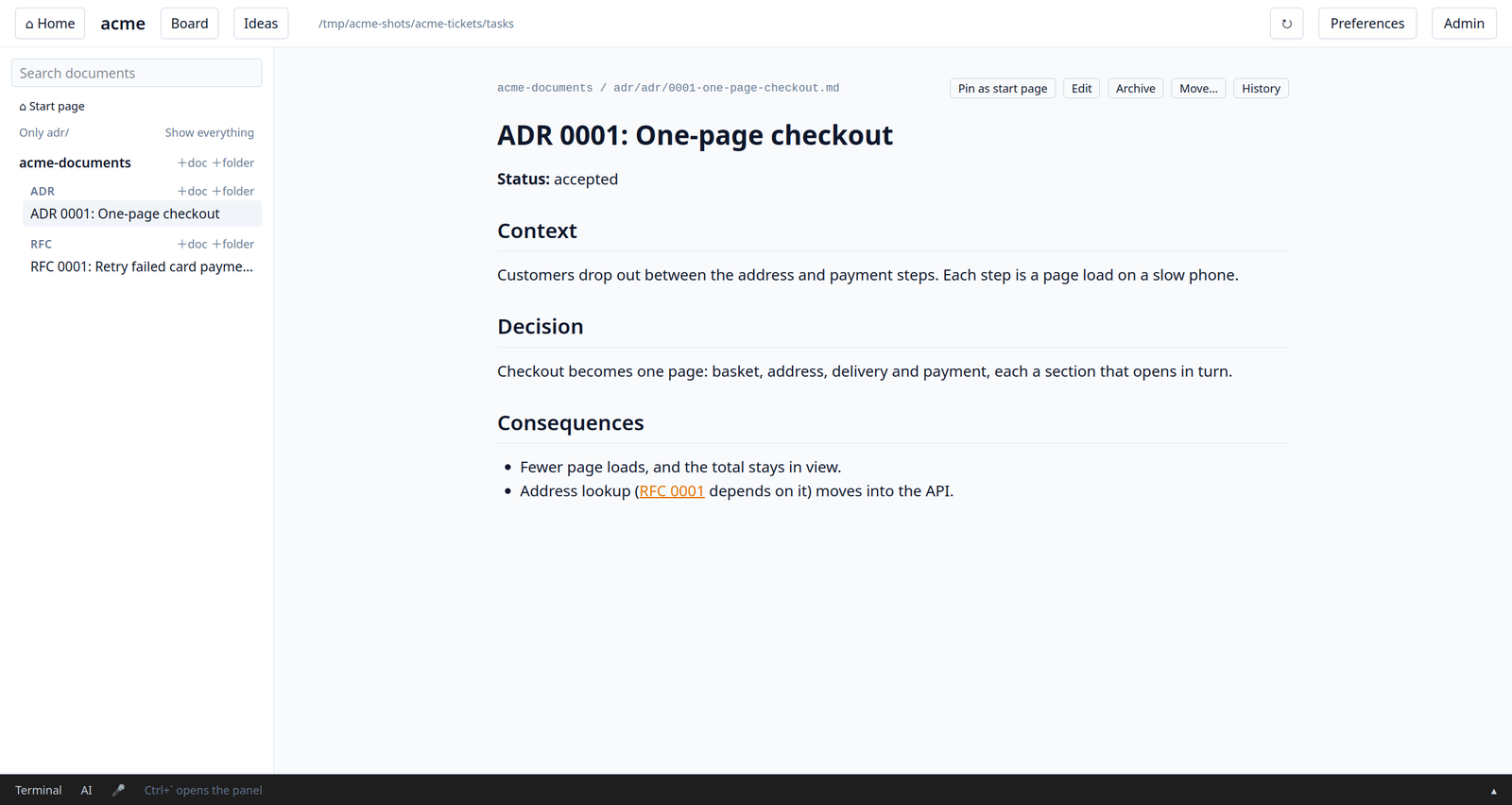
Task: Add a folder to acme-documents
Action: (x=232, y=163)
